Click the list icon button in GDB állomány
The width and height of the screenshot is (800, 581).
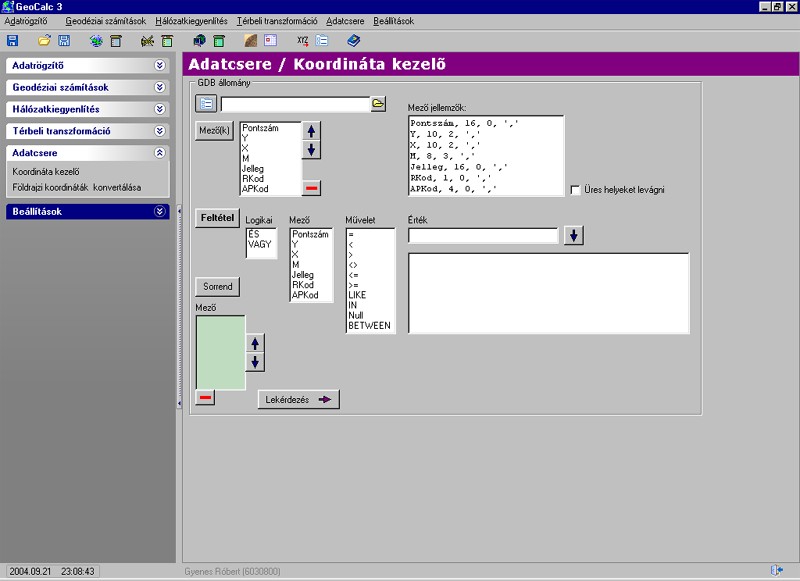[206, 104]
